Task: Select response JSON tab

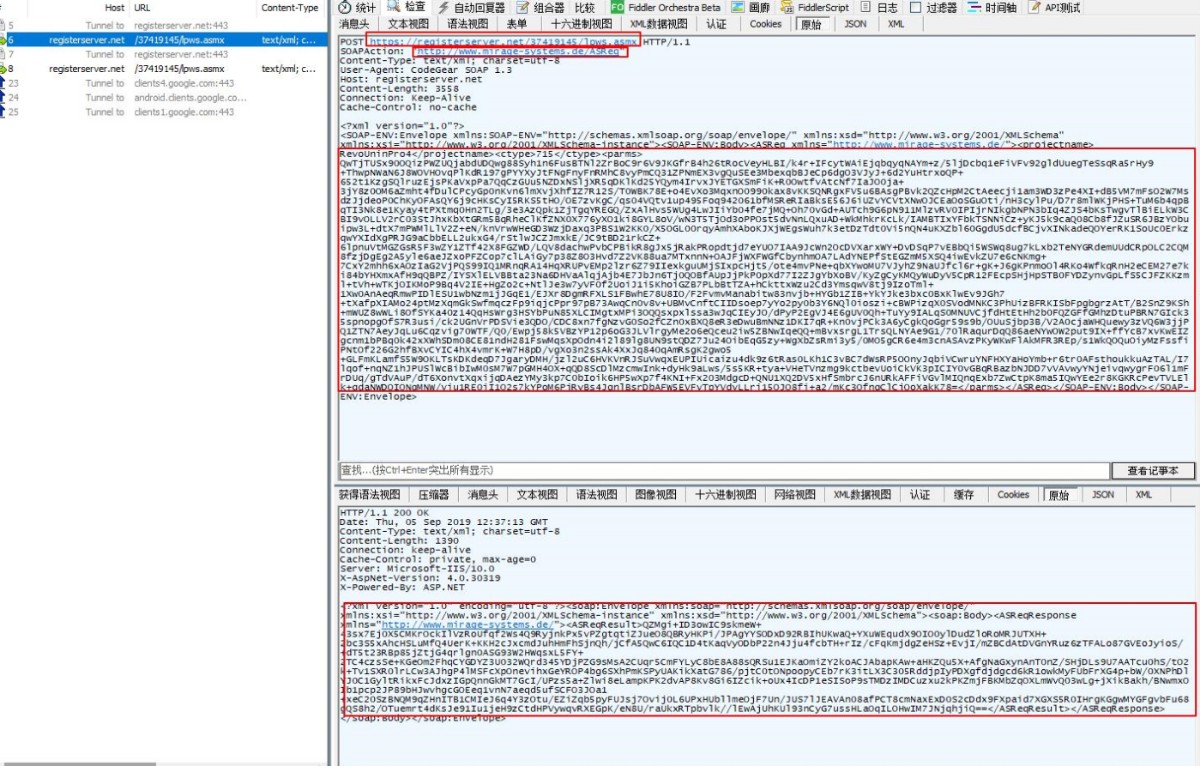Action: (1103, 495)
